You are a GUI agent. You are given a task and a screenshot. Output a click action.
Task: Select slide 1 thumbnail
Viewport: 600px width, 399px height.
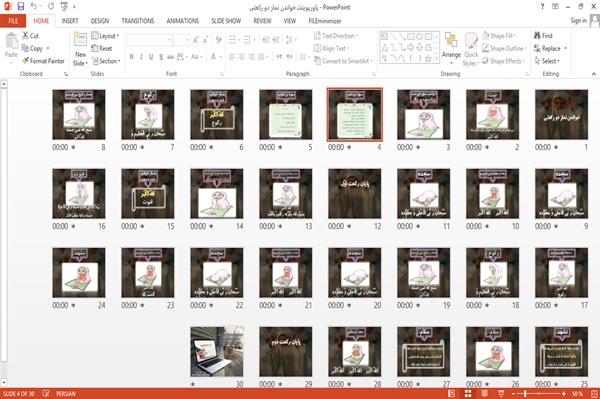point(561,114)
